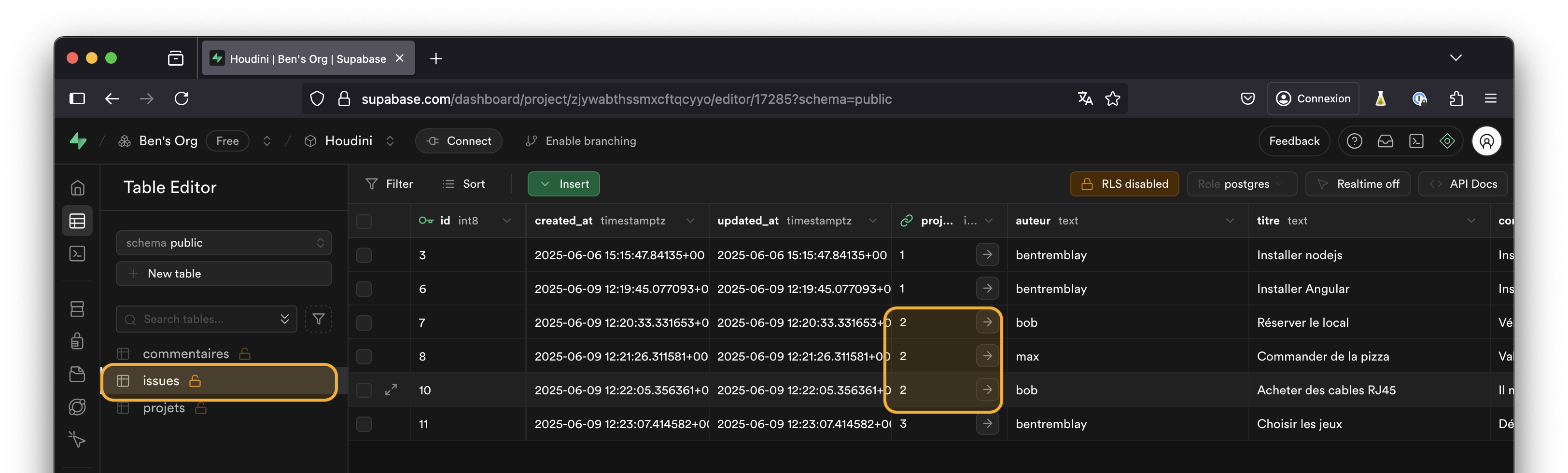Image resolution: width=1568 pixels, height=473 pixels.
Task: Click the browser address bar URL
Action: click(x=626, y=98)
